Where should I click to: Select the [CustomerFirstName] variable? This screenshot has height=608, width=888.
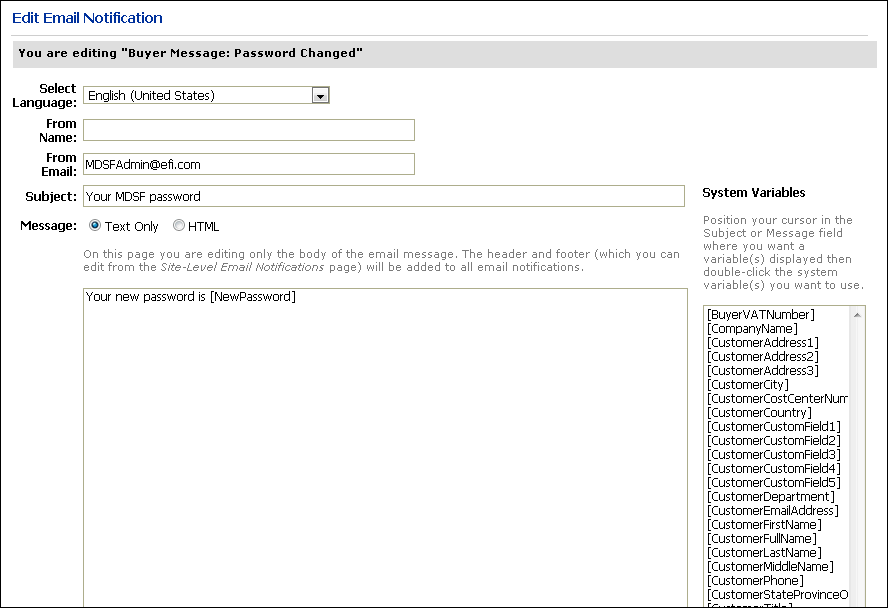point(764,525)
